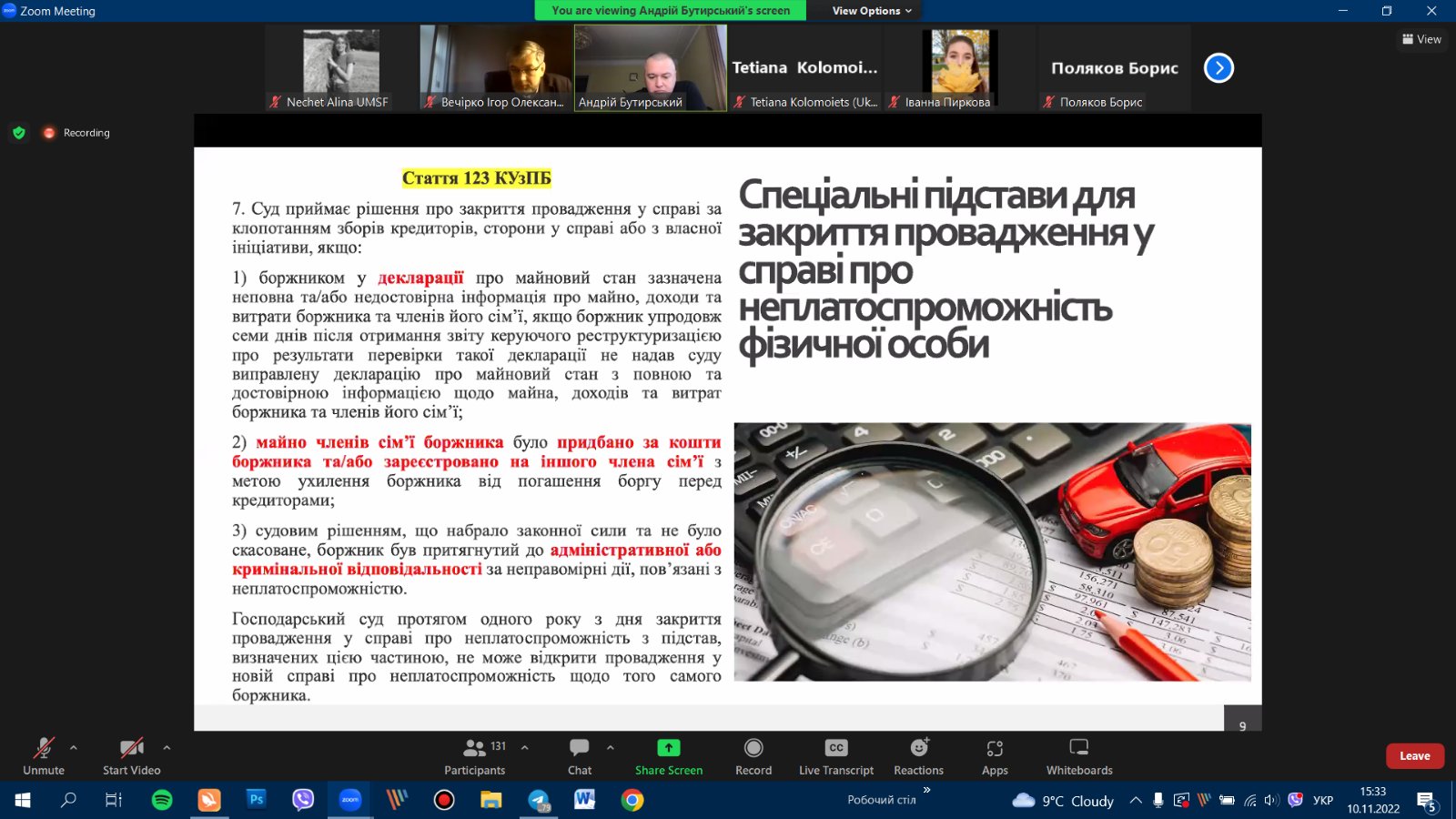Switch input language УКР
The width and height of the screenshot is (1456, 819).
click(x=1323, y=801)
